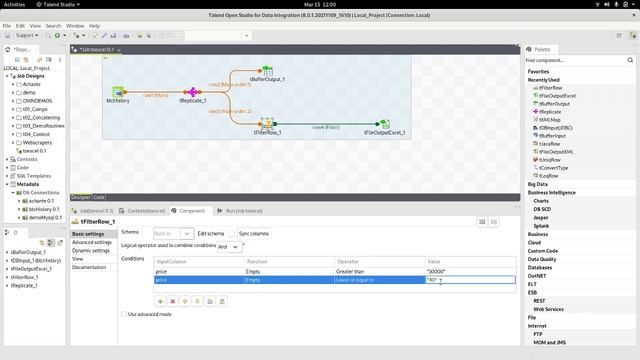Select the tFileOutputExcel_1 component on canvas

point(384,123)
